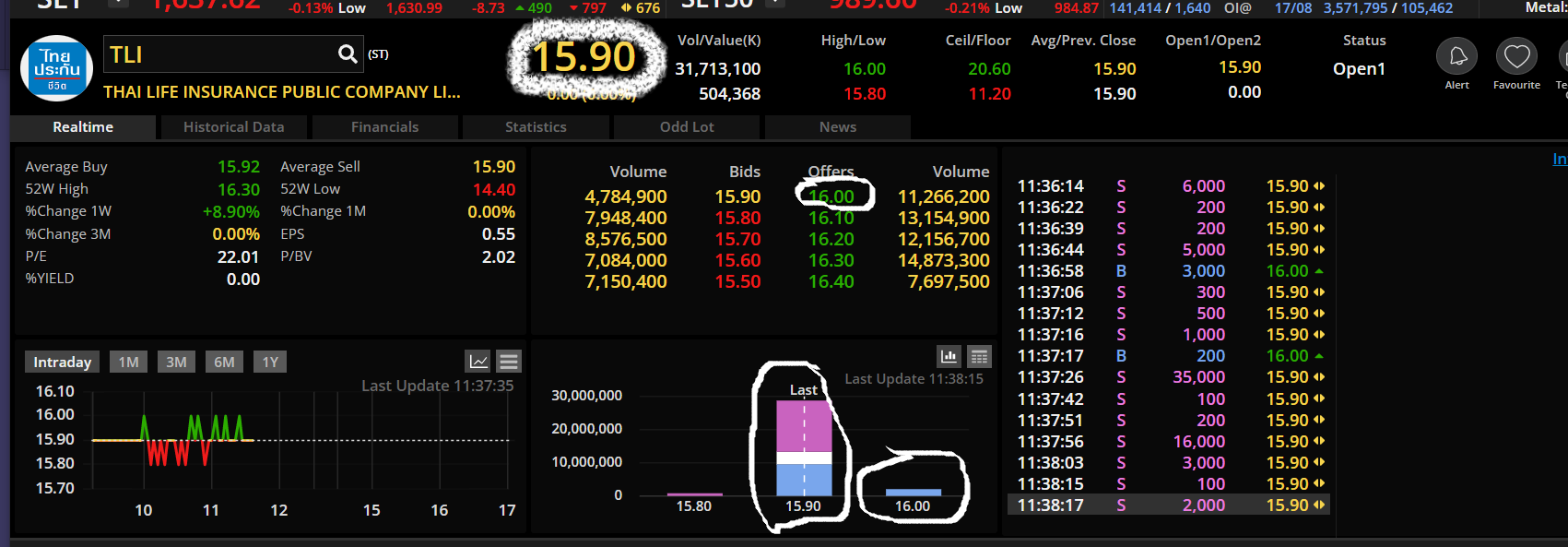Click bid volume 7,948,400
The image size is (1568, 547).
point(626,218)
